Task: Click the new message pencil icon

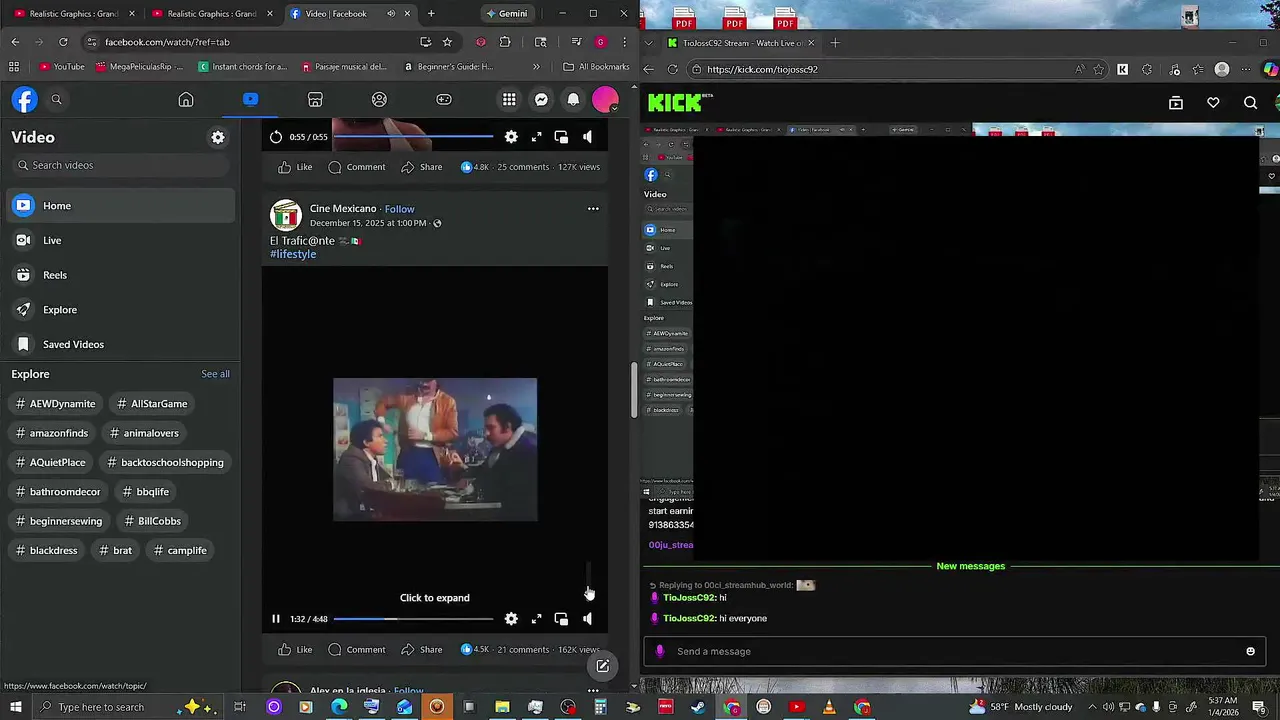Action: tap(603, 666)
